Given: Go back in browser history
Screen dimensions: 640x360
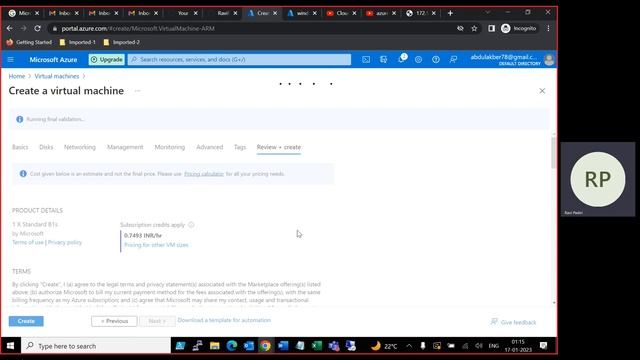Looking at the screenshot, I should click(9, 28).
